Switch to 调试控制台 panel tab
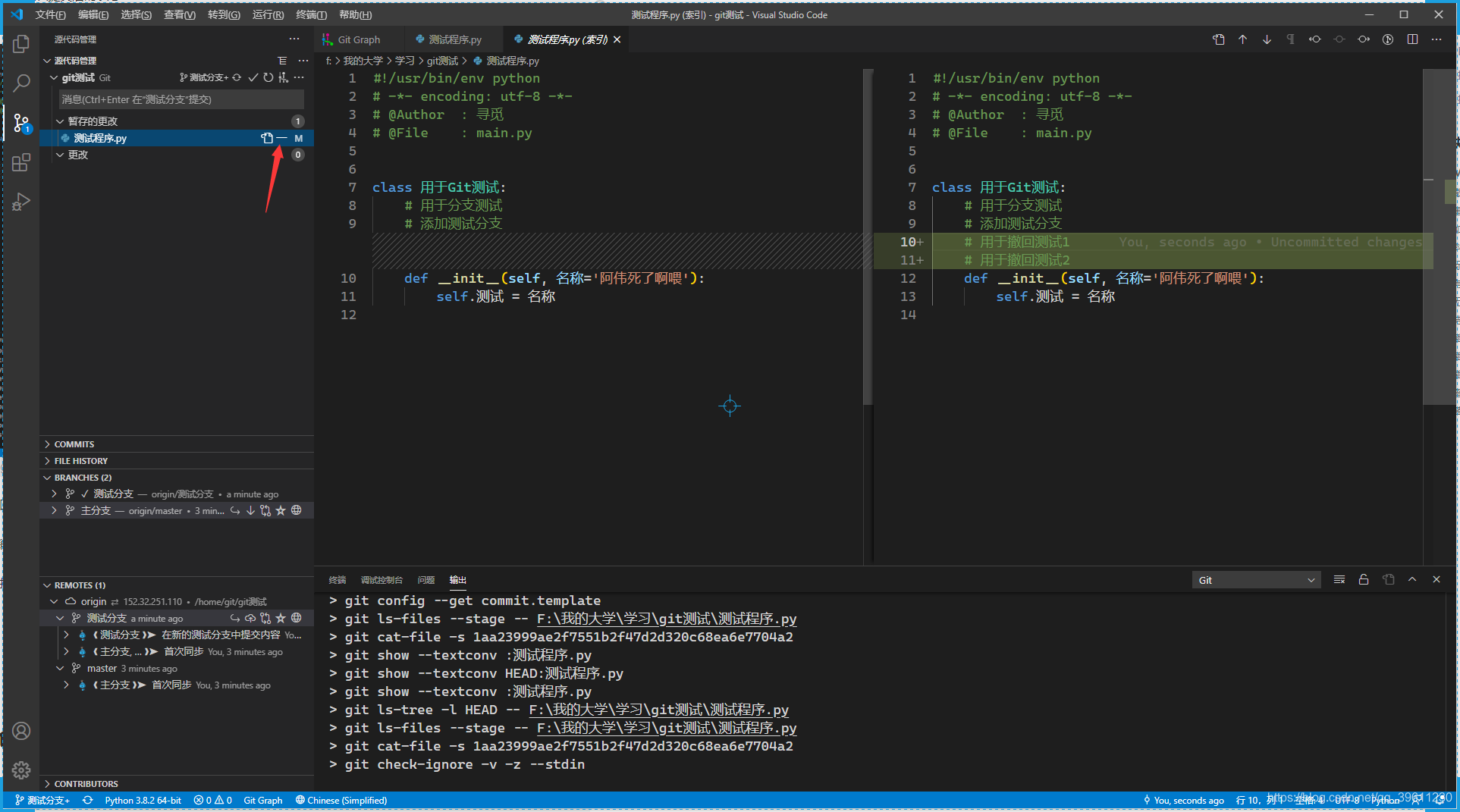Screen dimensions: 1460x812 pos(381,580)
